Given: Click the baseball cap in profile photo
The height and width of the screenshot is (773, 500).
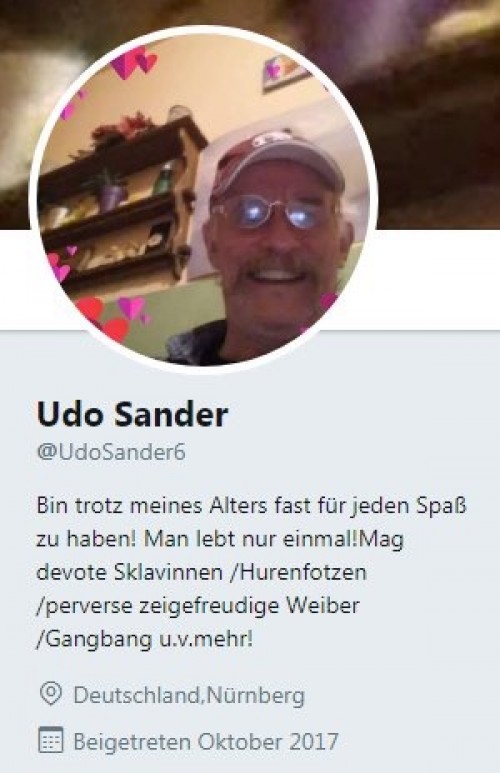Looking at the screenshot, I should click(x=277, y=163).
